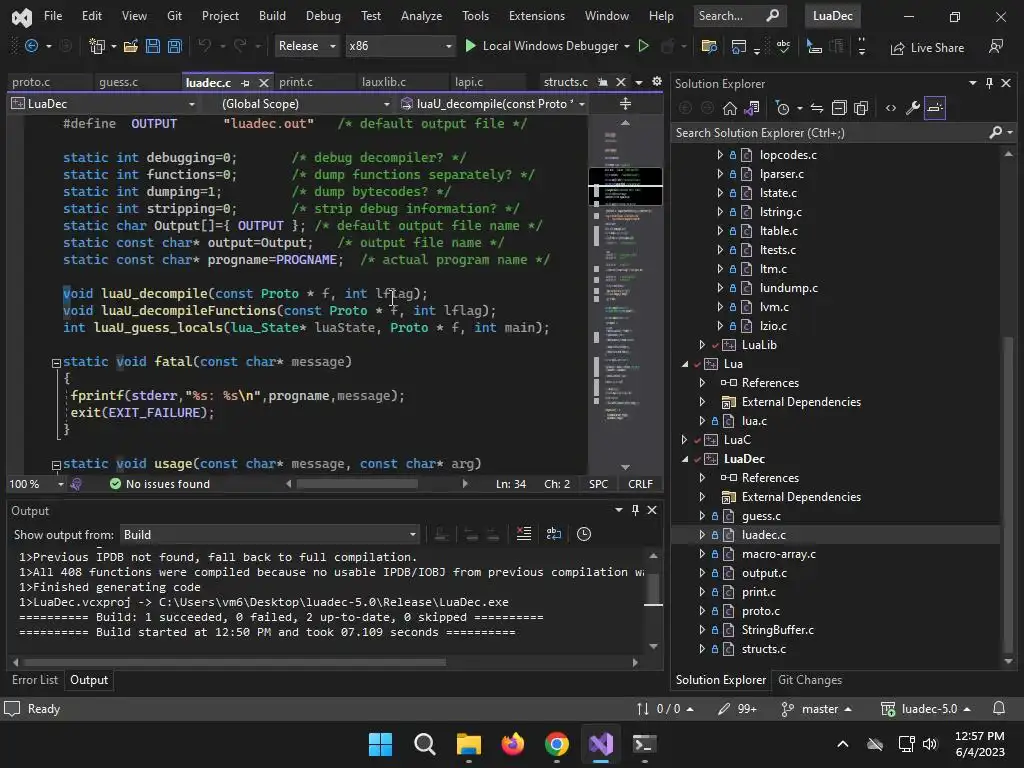Viewport: 1024px width, 768px height.
Task: Click Pending Changes Filter clock icon
Action: [x=782, y=108]
